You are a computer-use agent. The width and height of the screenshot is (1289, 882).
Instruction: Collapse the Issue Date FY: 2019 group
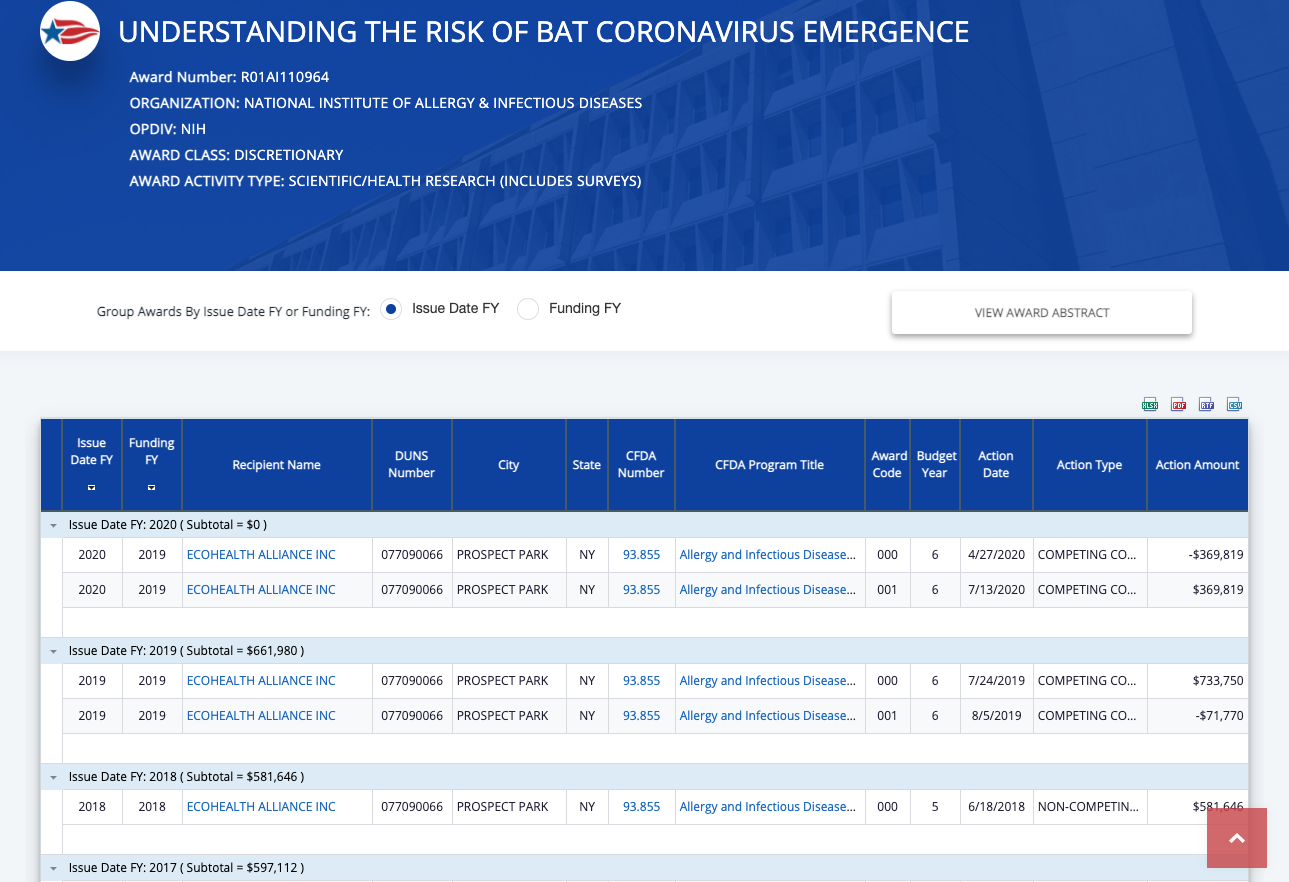[53, 651]
